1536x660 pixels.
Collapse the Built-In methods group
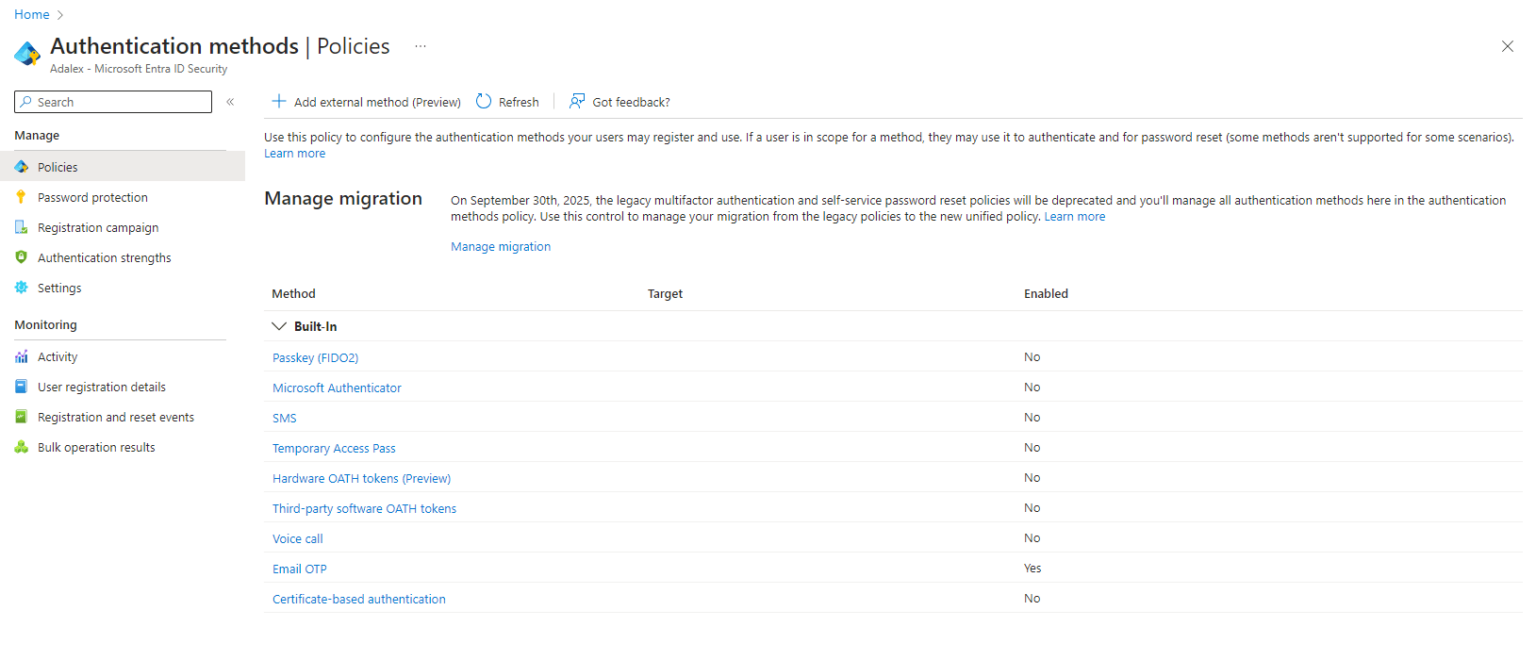tap(279, 326)
